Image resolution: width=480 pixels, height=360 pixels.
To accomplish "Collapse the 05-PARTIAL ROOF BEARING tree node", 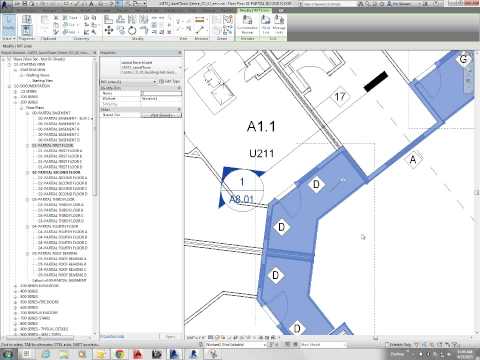I will [28, 253].
